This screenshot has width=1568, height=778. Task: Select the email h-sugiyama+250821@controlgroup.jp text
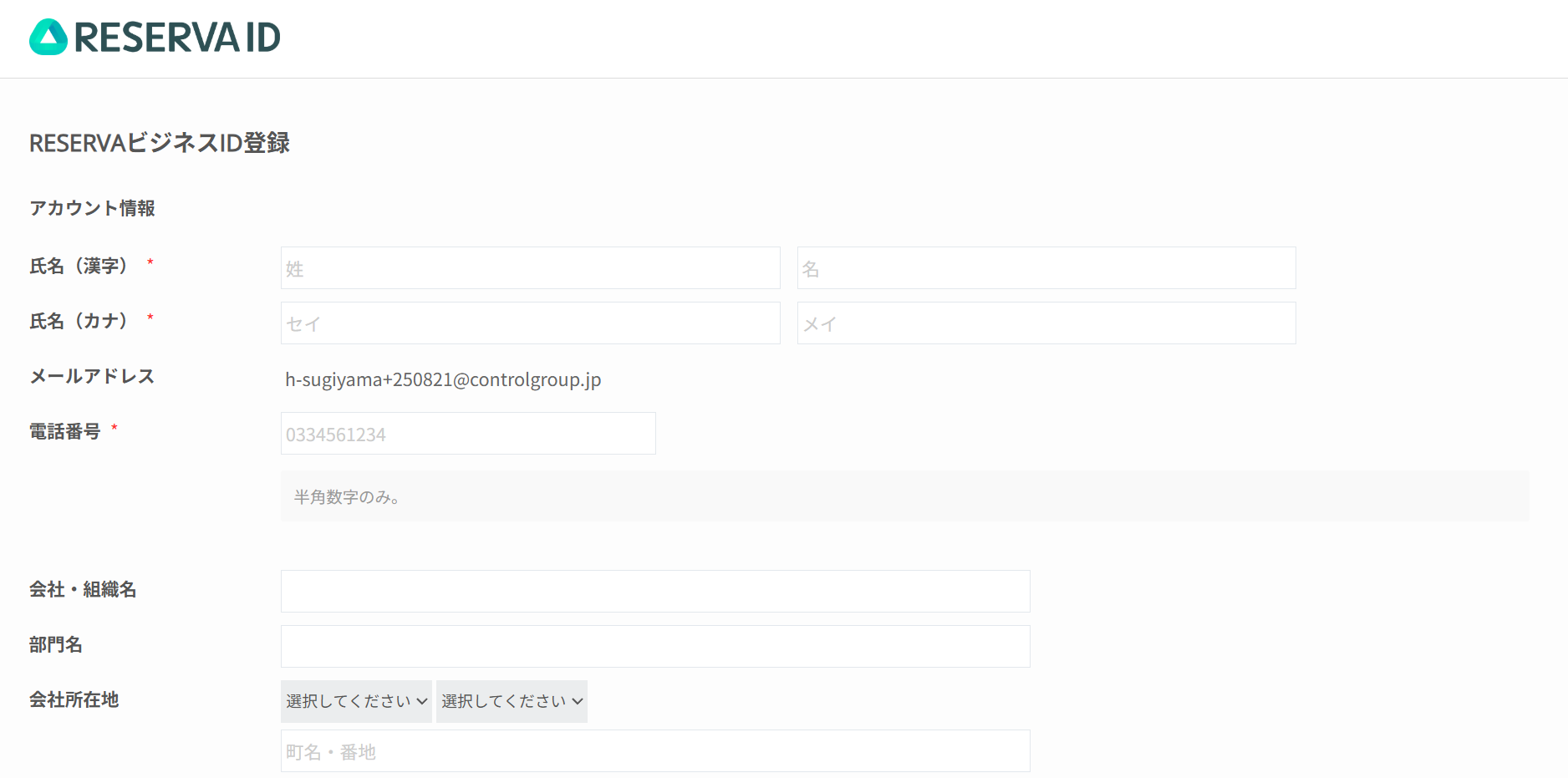(443, 380)
